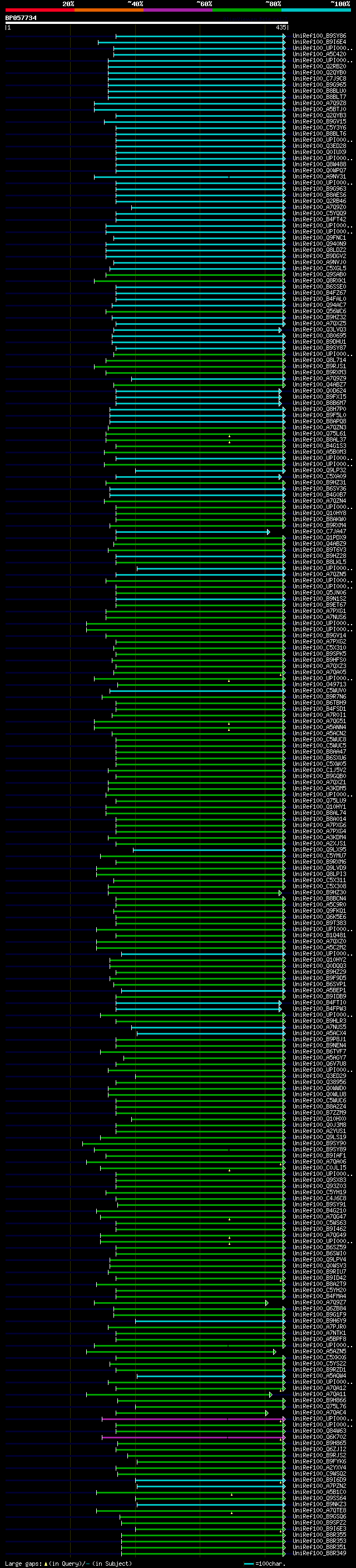Viewport: 356px width, 1568px height.
Task: Open hit UniRef100_A5BTJ0
Action: click(319, 109)
